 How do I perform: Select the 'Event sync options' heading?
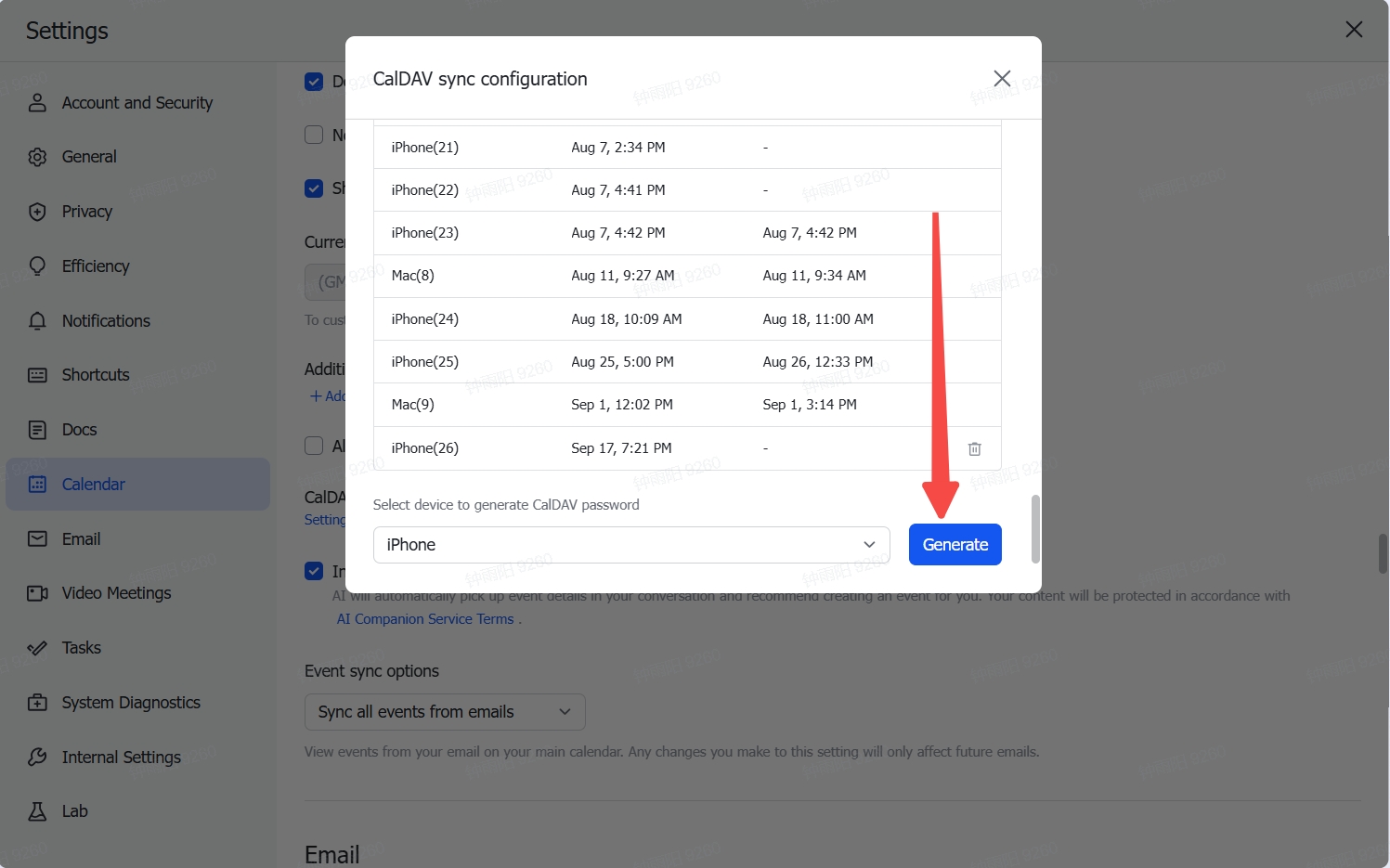pos(371,671)
